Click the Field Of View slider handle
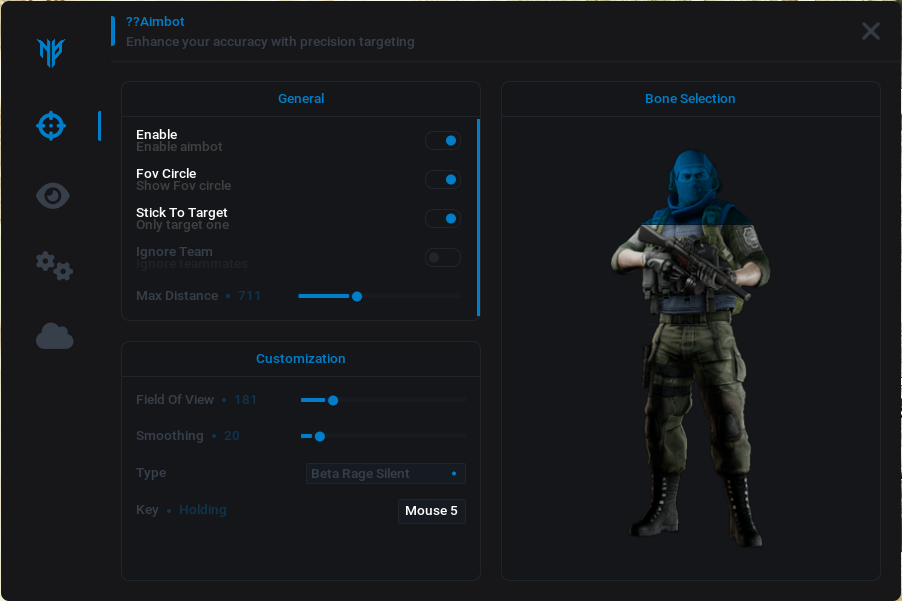This screenshot has width=902, height=601. 333,400
